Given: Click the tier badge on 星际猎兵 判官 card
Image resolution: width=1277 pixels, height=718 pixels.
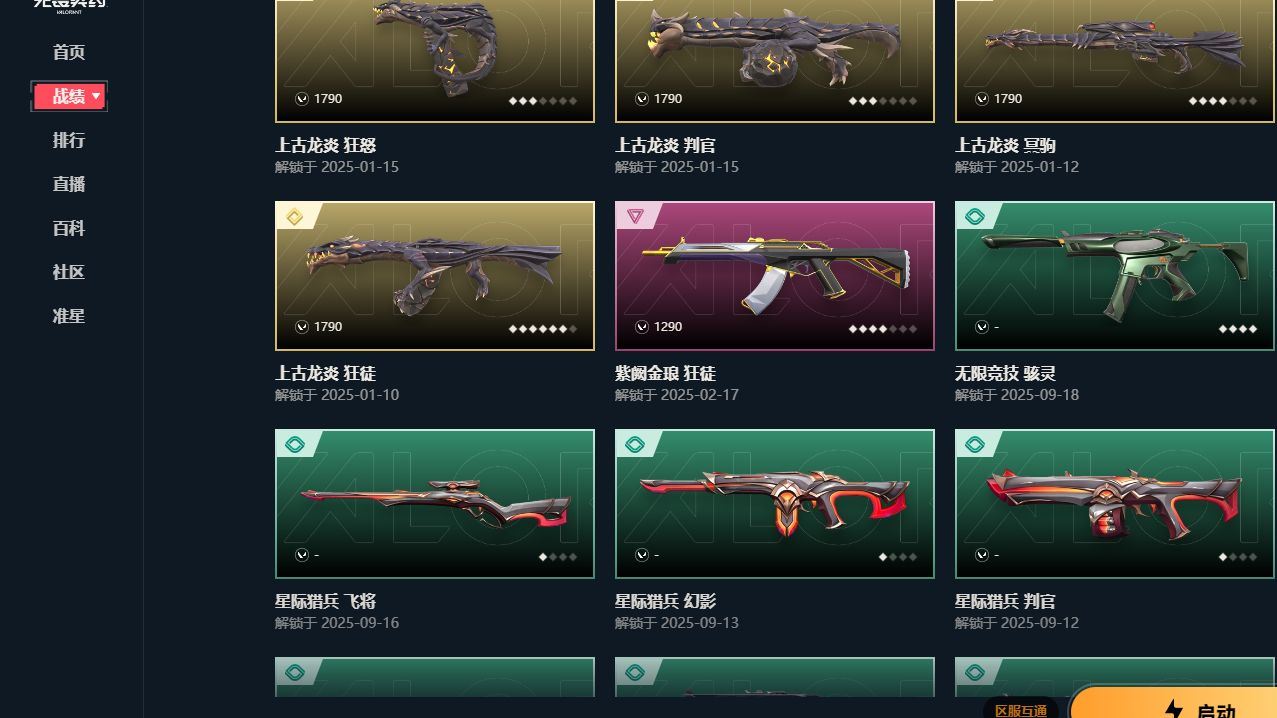Looking at the screenshot, I should pos(975,444).
